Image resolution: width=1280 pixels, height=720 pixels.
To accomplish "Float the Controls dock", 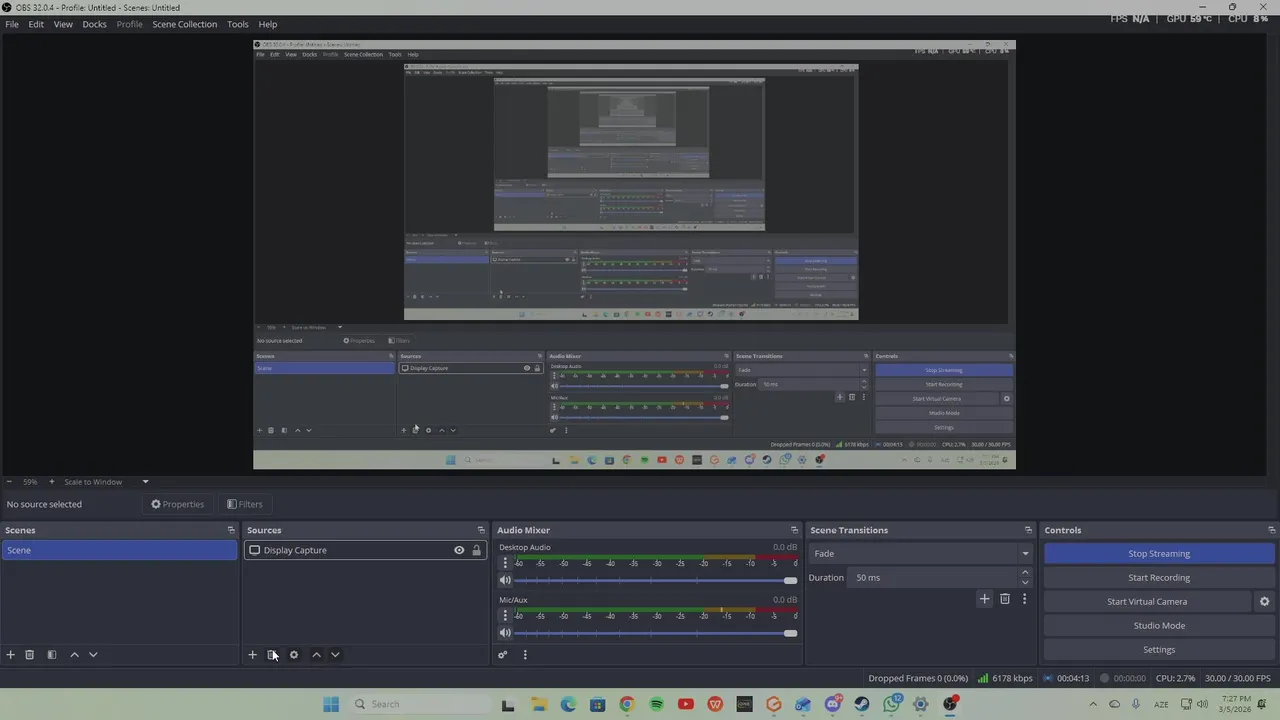I will coord(1272,530).
